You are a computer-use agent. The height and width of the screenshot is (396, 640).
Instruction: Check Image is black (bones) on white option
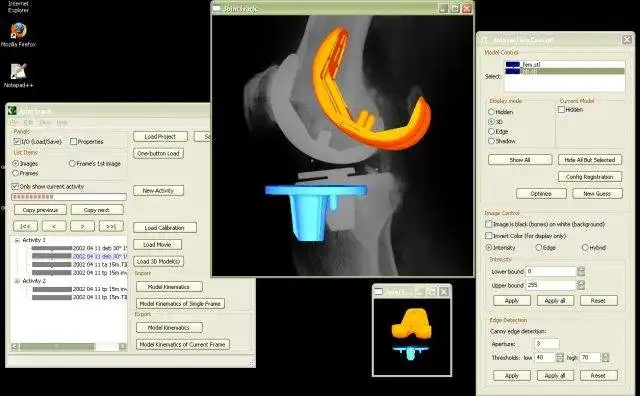point(489,224)
